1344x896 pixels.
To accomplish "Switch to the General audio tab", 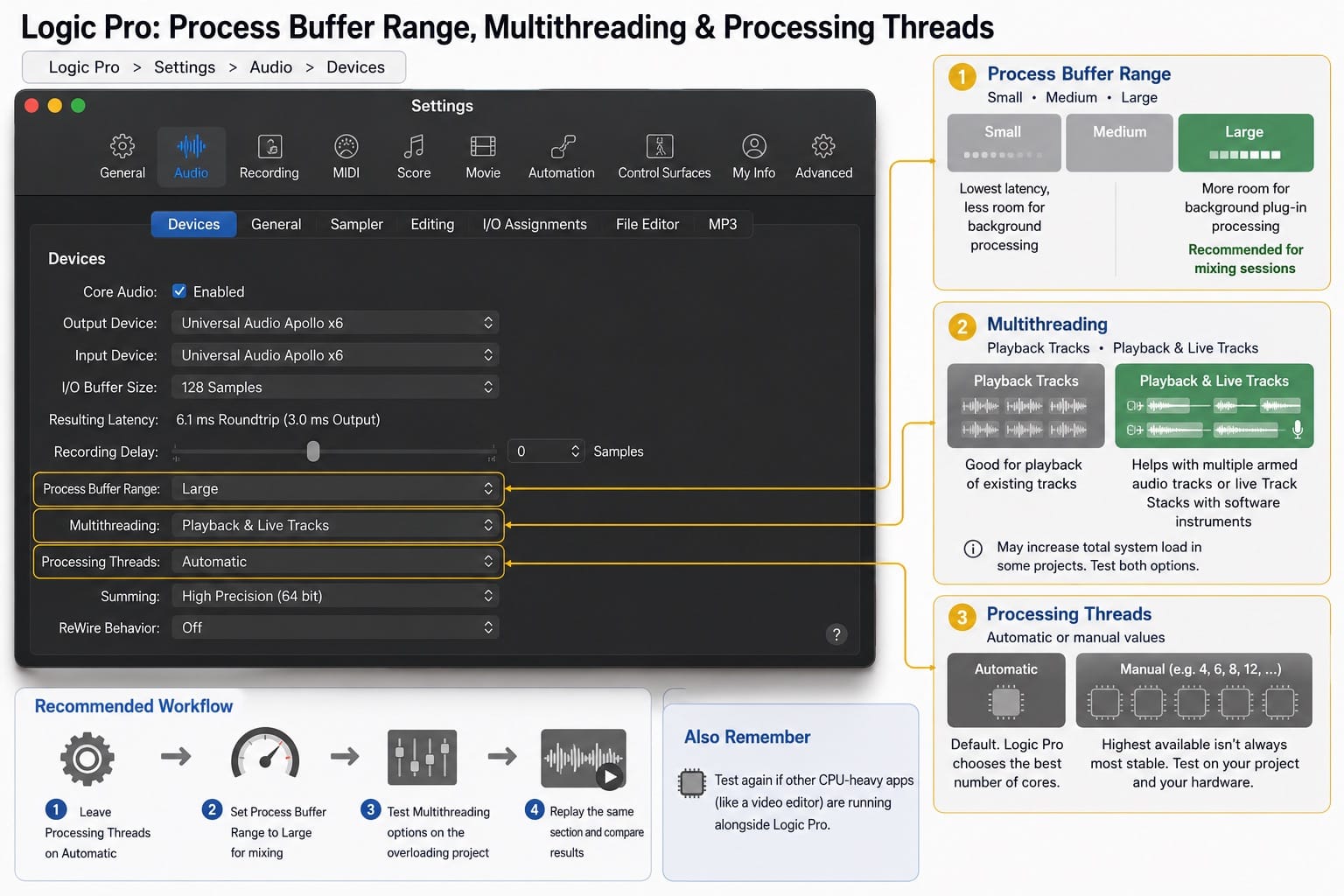I will [276, 224].
